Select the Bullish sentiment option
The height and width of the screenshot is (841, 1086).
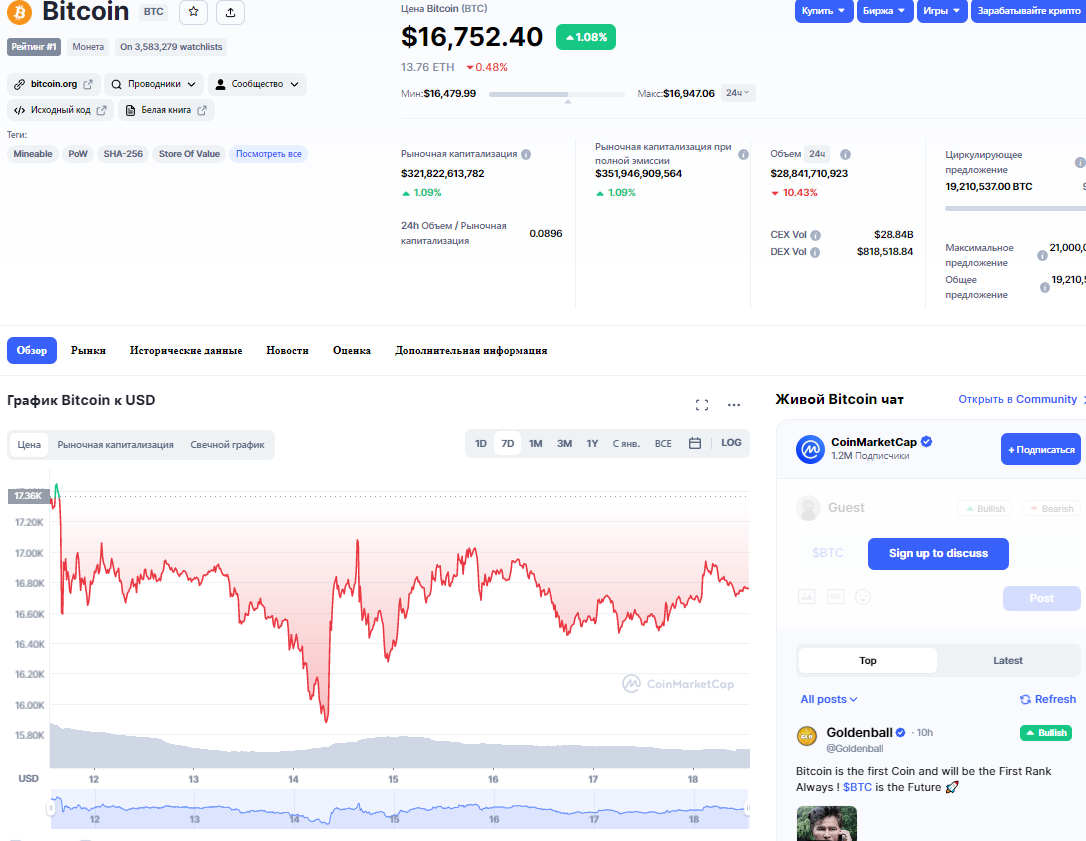[984, 508]
